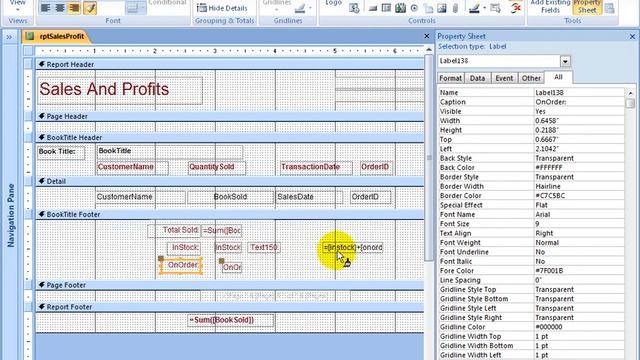The image size is (640, 360).
Task: Click the Select All controls icon
Action: click(x=496, y=8)
